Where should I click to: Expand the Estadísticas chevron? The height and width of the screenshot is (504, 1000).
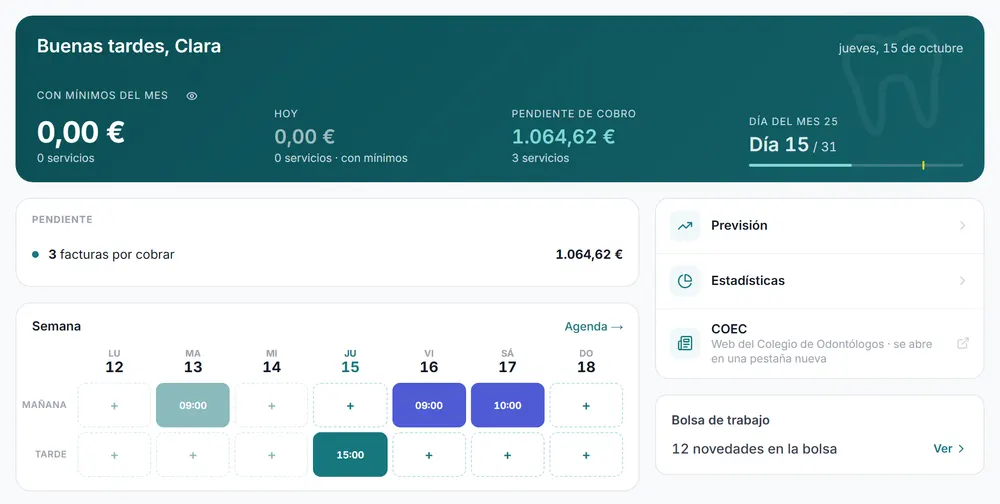[962, 281]
